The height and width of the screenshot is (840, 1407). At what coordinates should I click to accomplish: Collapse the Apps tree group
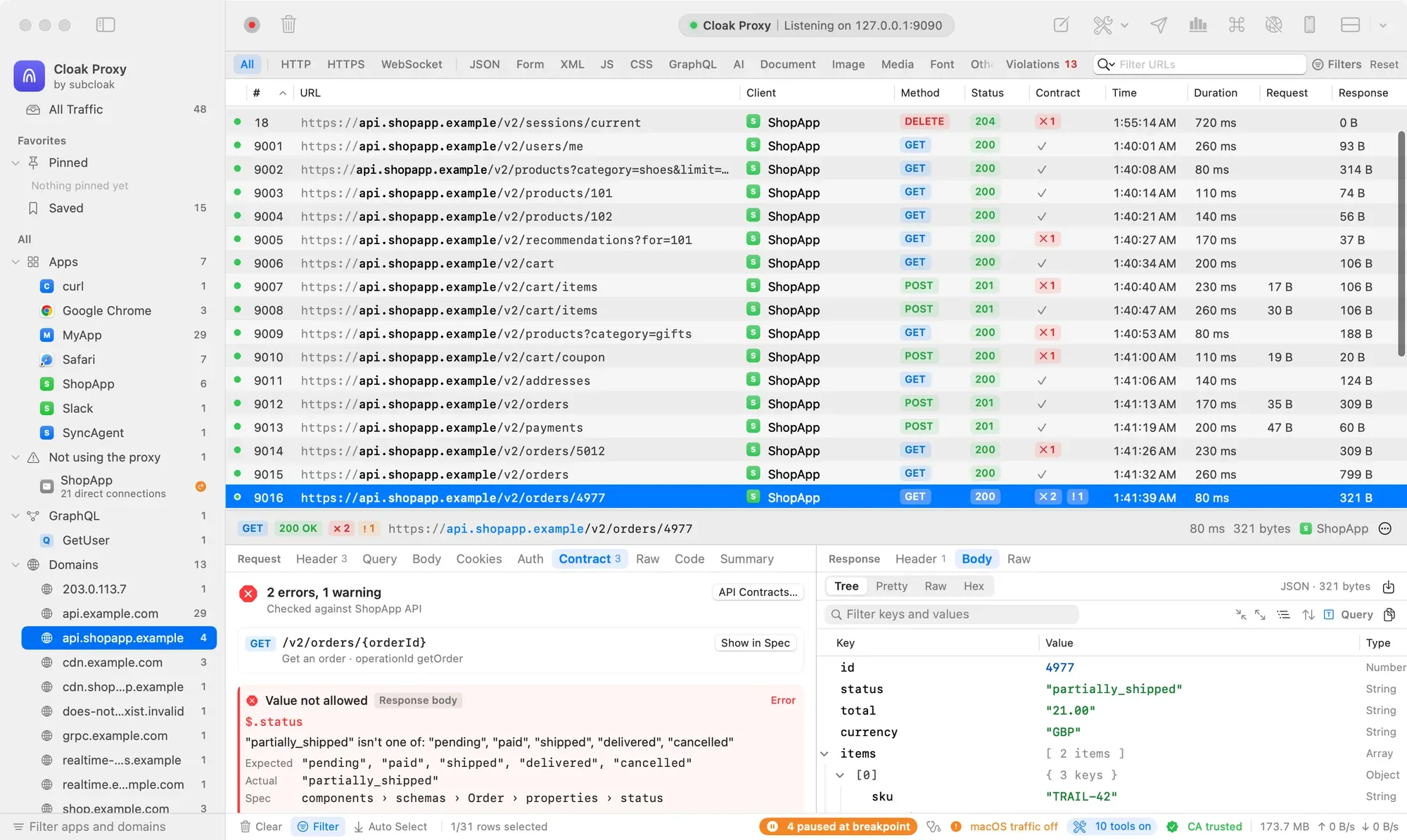(15, 262)
